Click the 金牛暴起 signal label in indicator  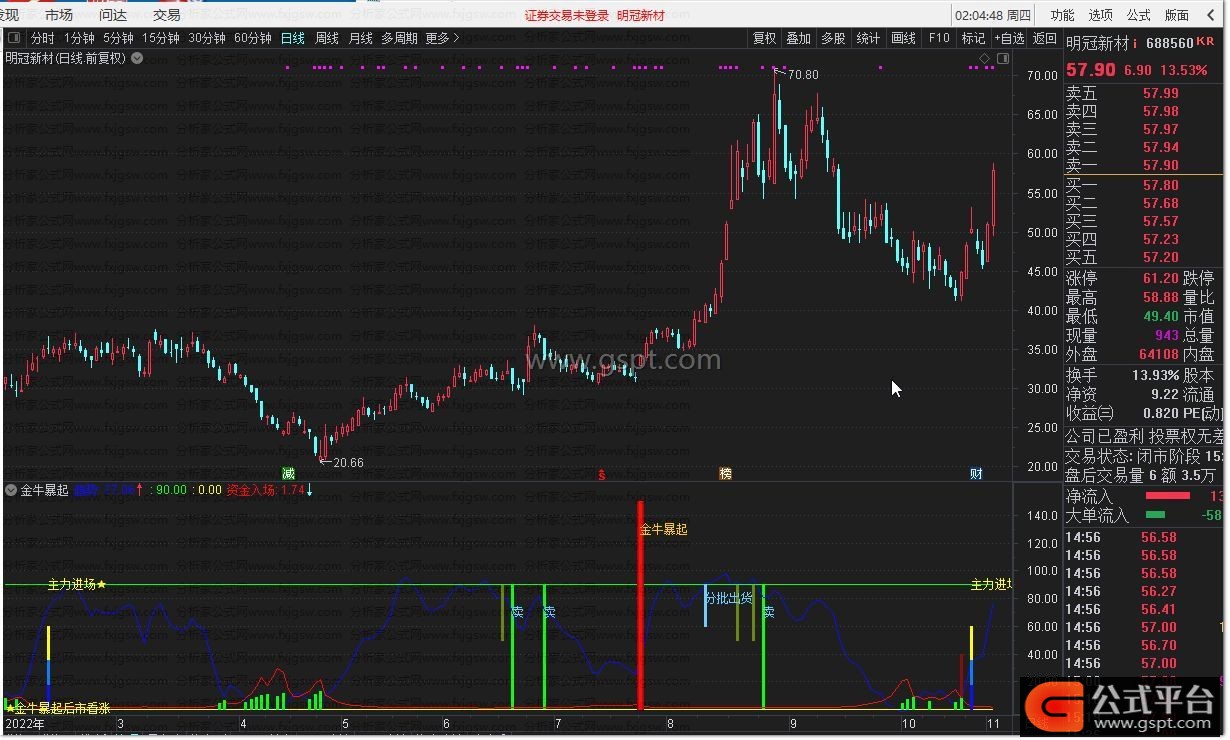[x=664, y=529]
